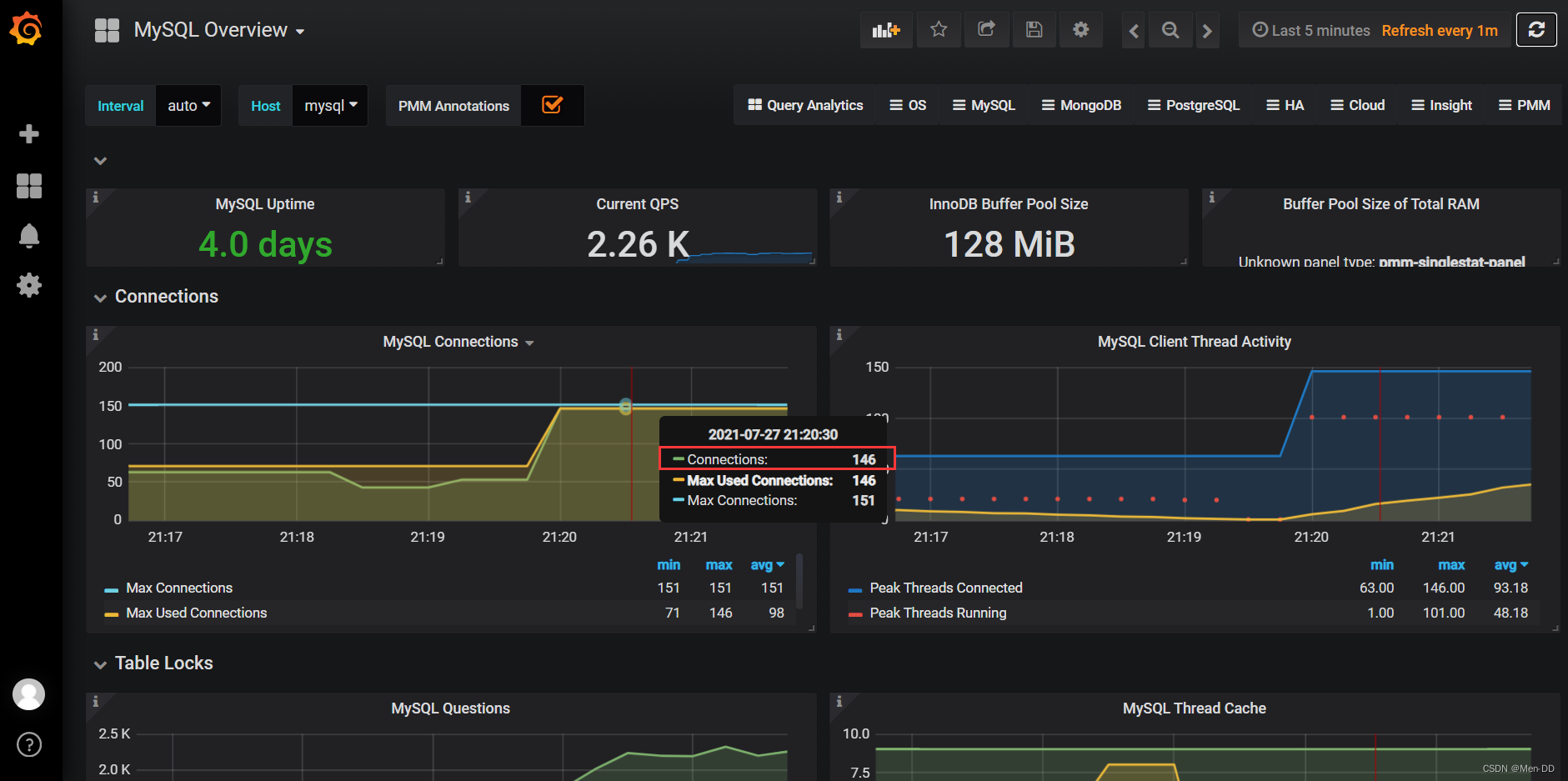Show info for MySQL Uptime panel
This screenshot has width=1568, height=781.
(x=95, y=198)
